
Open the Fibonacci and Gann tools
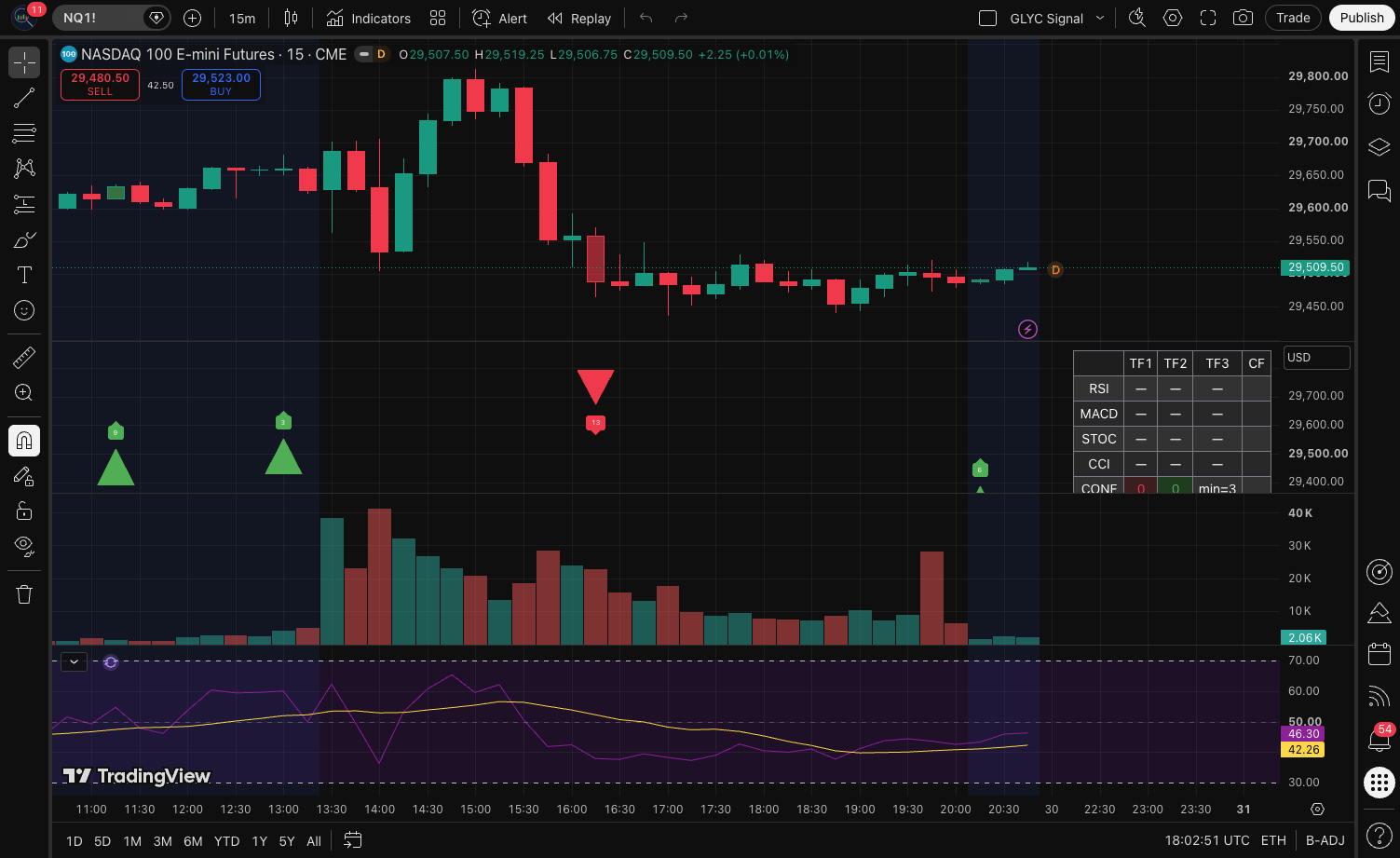(24, 133)
